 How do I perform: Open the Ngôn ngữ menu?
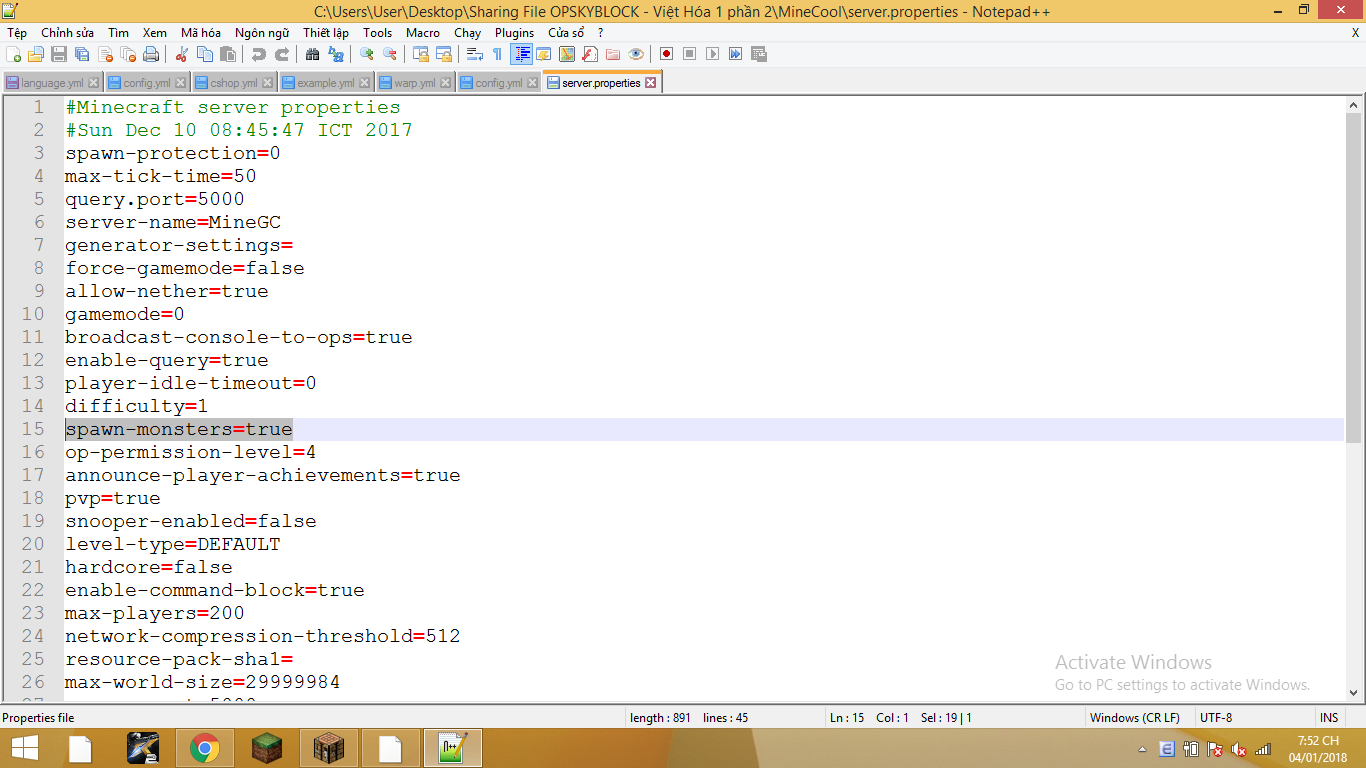262,33
